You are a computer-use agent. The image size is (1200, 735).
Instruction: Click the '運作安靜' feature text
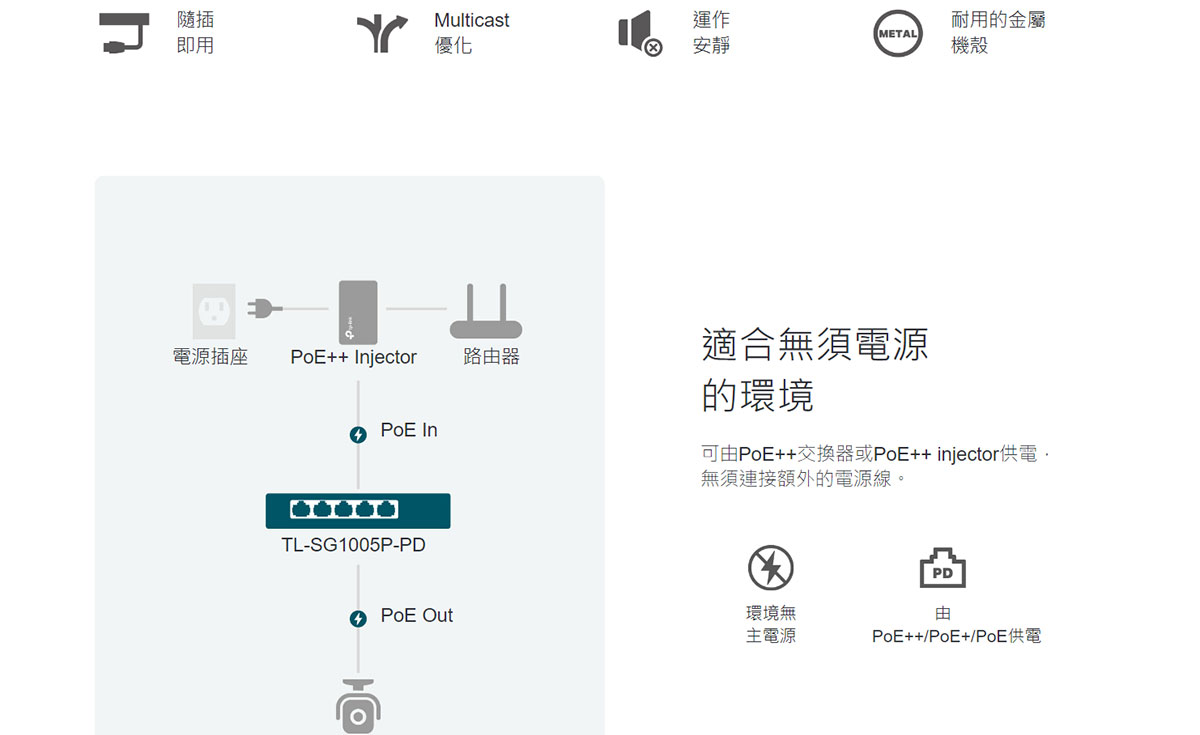pos(711,33)
